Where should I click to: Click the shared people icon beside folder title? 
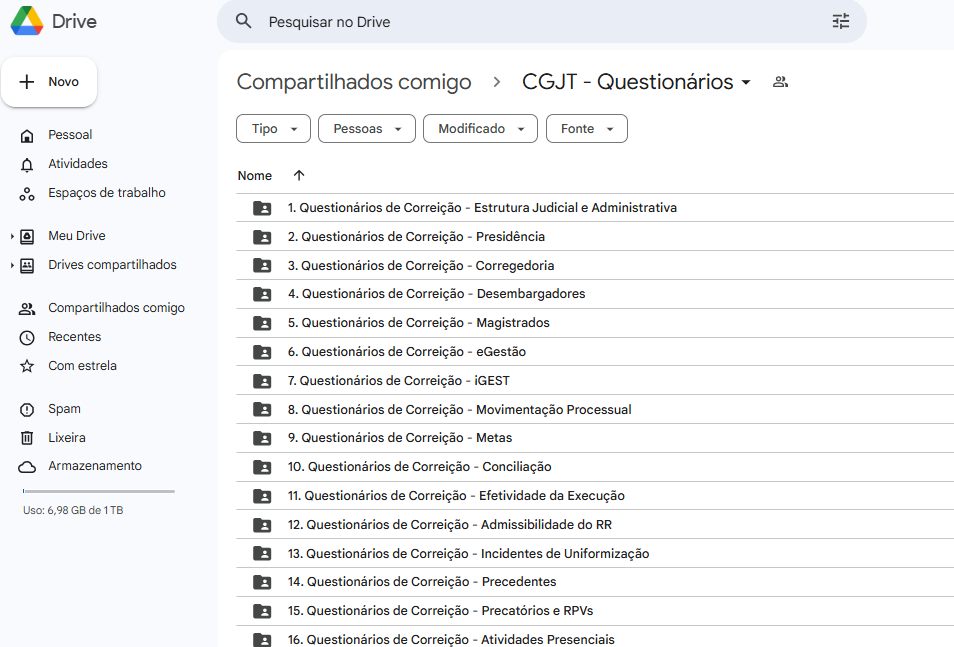781,82
